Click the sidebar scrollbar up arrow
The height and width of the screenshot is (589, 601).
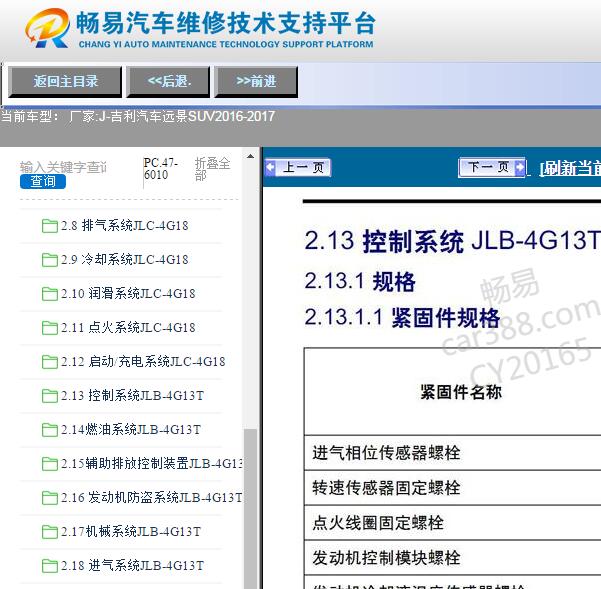[250, 156]
